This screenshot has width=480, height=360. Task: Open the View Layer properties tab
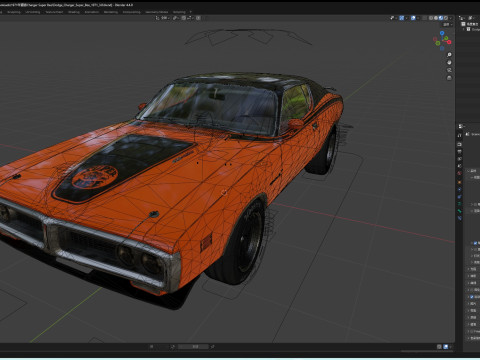(x=459, y=159)
